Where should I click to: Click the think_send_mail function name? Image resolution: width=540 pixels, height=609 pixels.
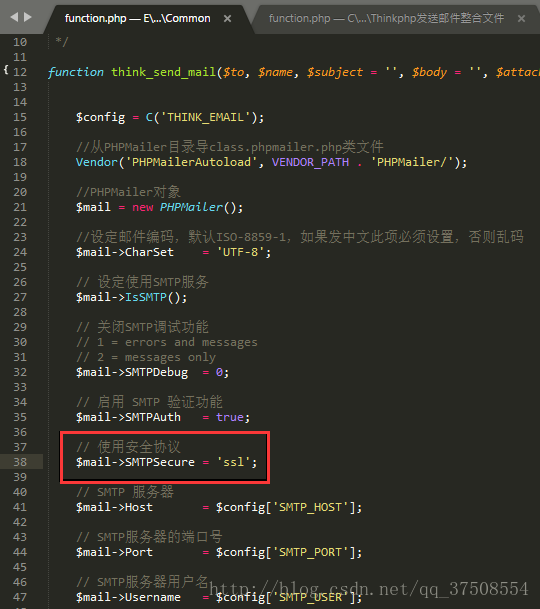click(x=164, y=72)
